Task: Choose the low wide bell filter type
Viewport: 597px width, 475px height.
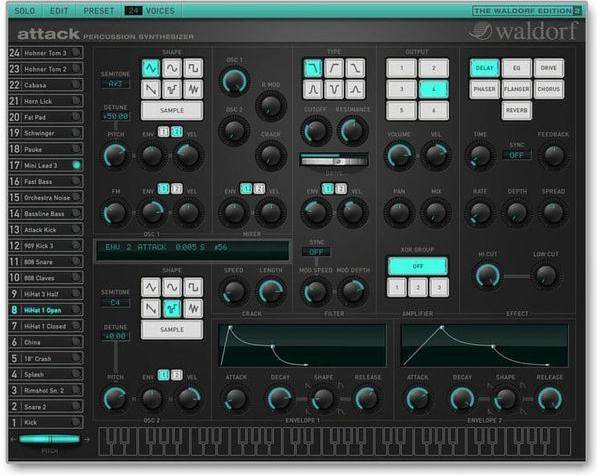Action: [x=356, y=89]
